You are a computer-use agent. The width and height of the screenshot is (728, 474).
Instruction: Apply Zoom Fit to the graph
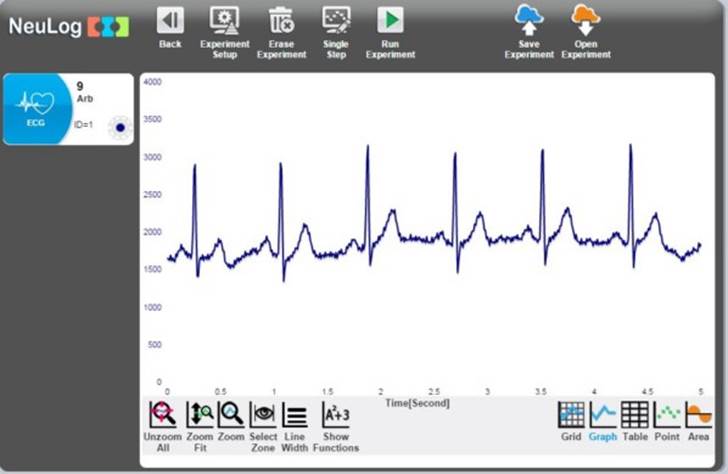pos(200,415)
